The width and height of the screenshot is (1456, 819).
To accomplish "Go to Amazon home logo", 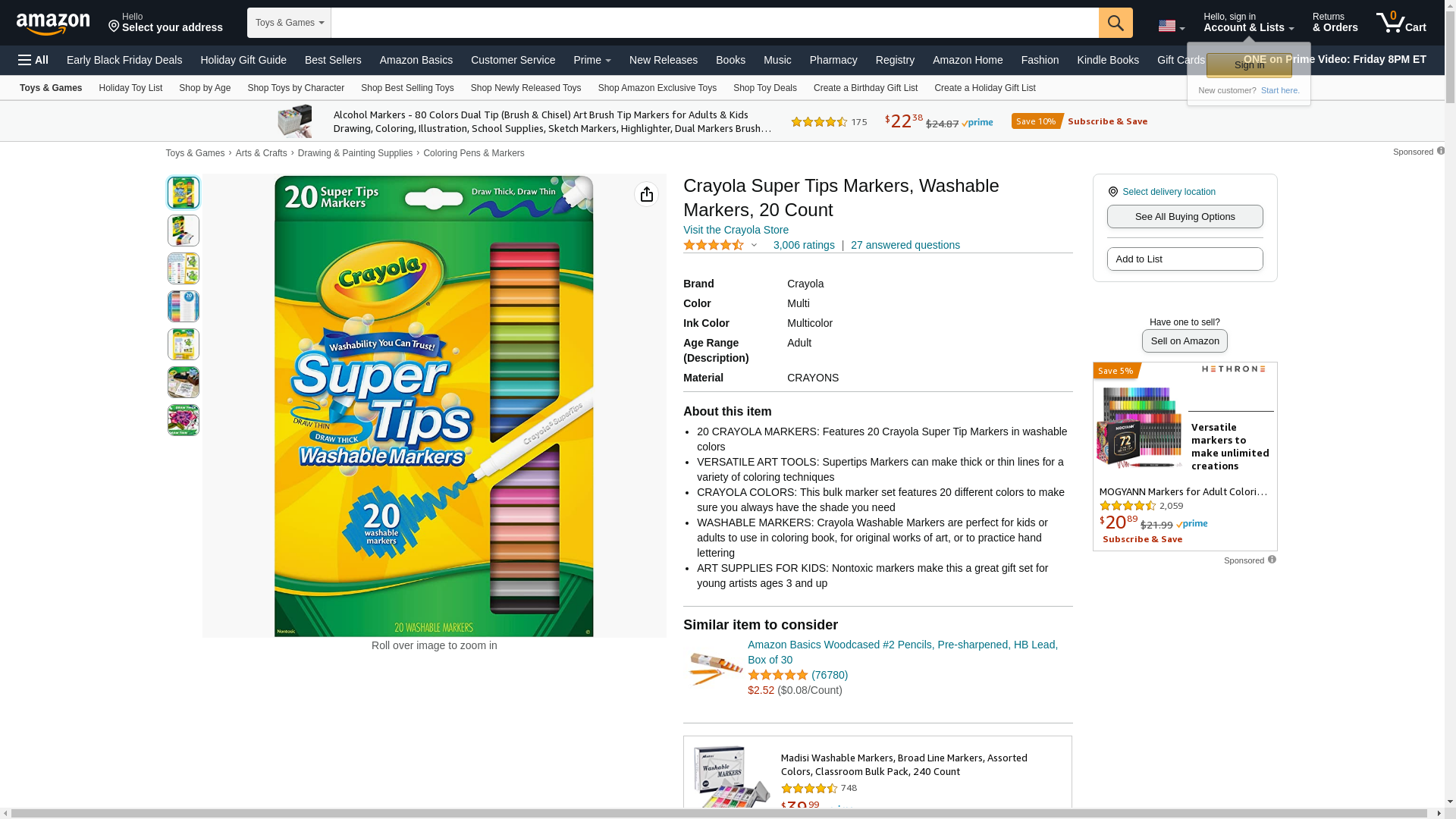I will tap(53, 24).
